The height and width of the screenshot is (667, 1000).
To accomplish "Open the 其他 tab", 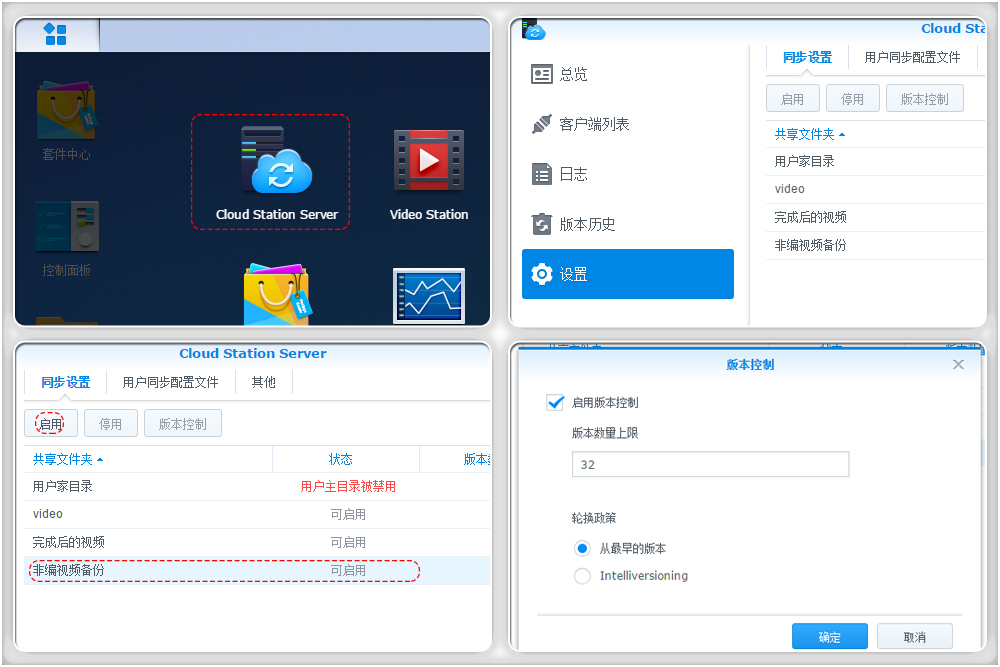I will pos(263,381).
